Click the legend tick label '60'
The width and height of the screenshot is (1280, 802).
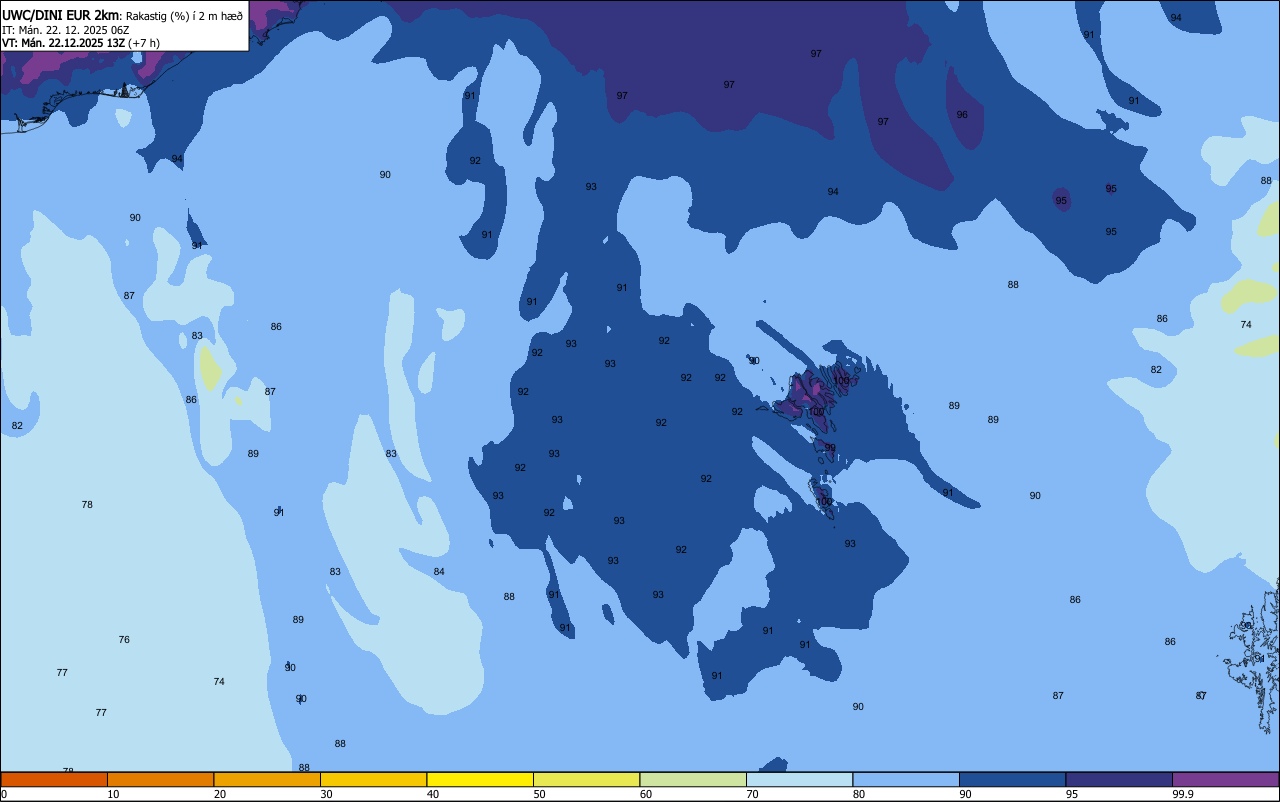[646, 794]
